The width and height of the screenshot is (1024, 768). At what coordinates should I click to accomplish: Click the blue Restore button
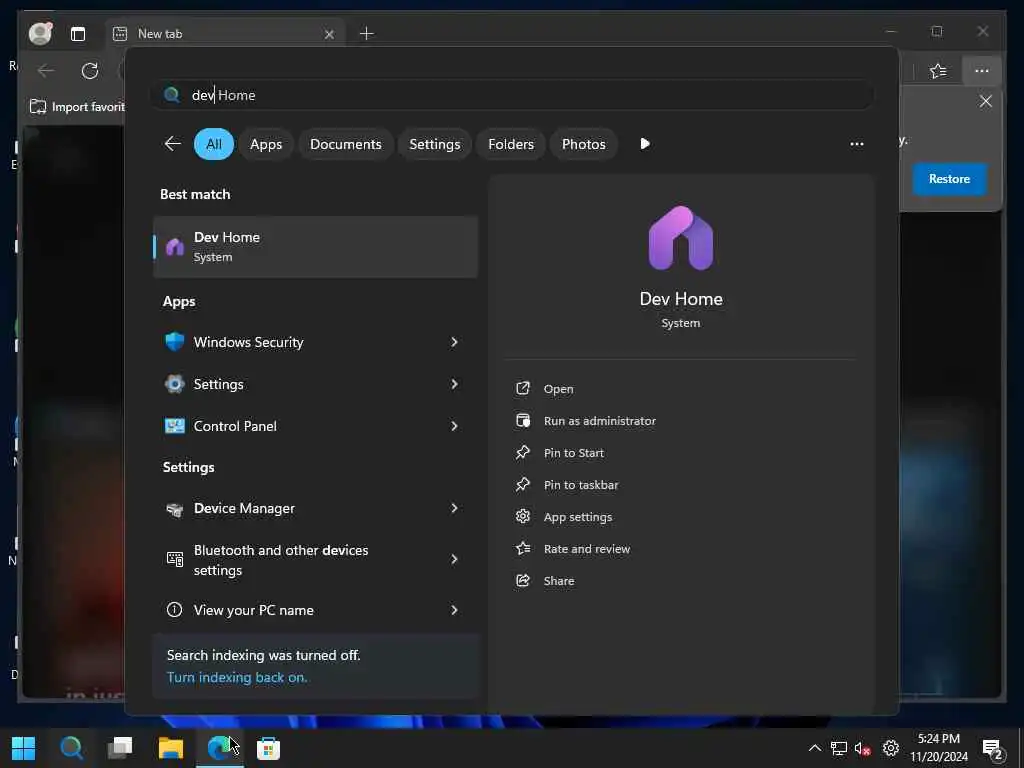tap(949, 179)
